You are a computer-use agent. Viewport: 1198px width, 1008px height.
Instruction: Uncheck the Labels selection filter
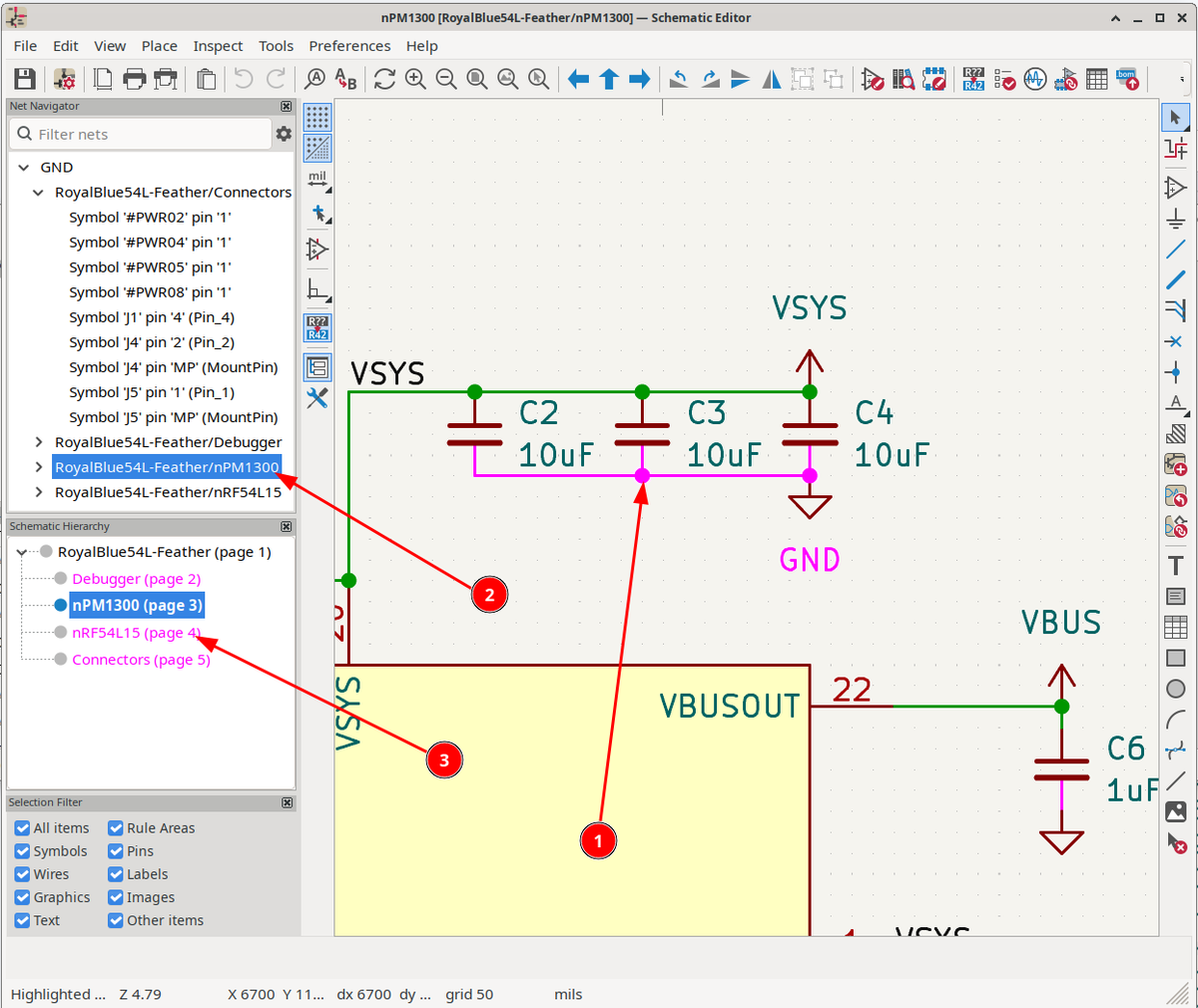click(x=116, y=874)
